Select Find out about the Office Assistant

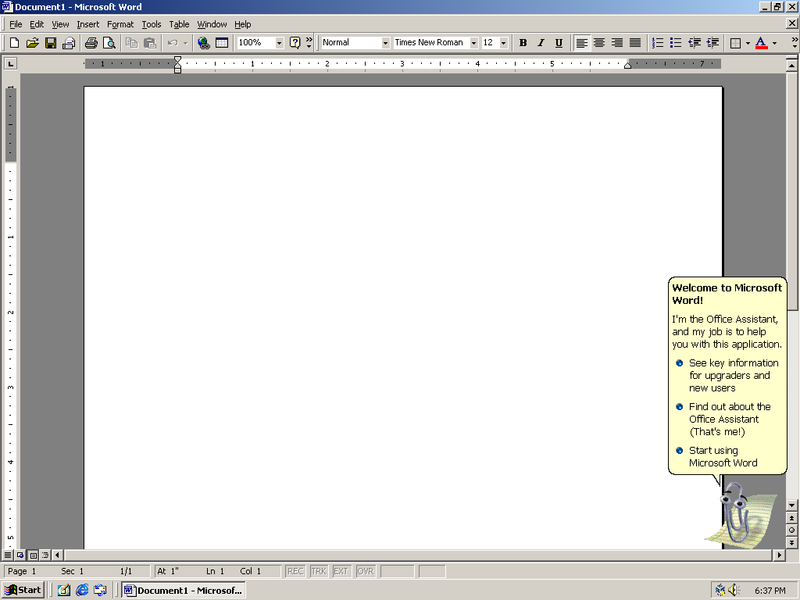pyautogui.click(x=723, y=419)
